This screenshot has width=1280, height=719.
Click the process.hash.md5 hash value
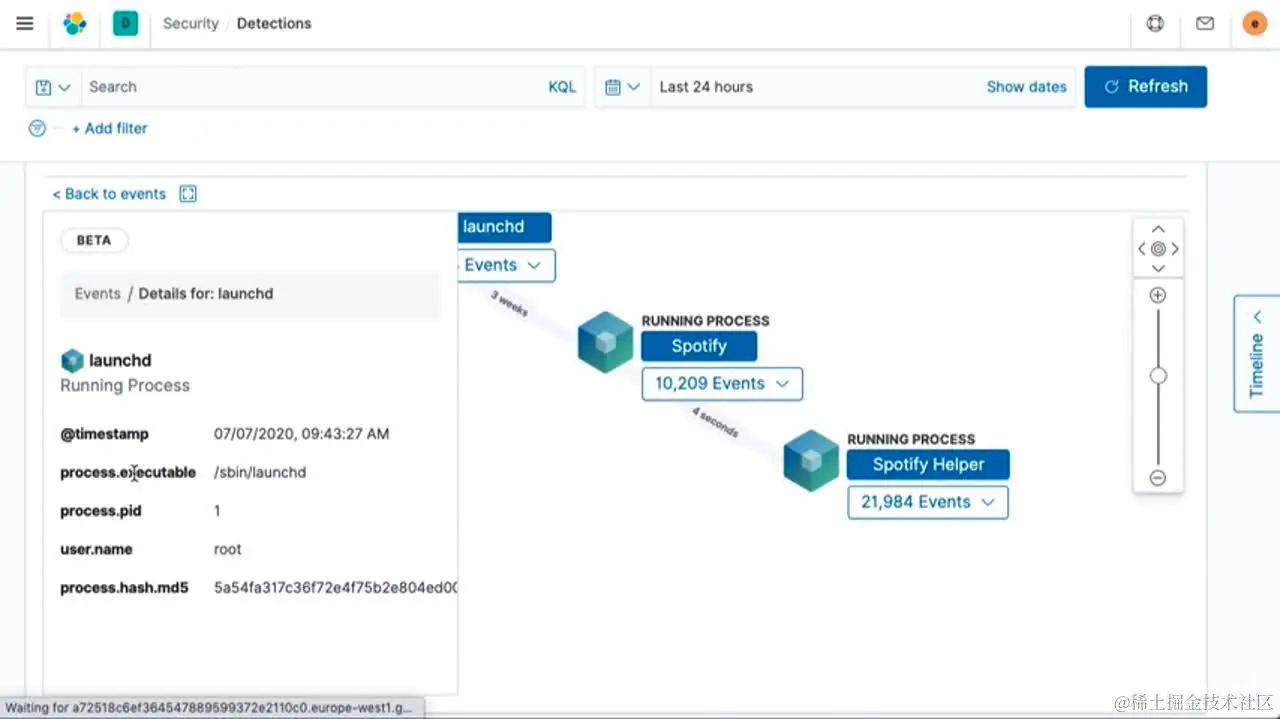[336, 588]
